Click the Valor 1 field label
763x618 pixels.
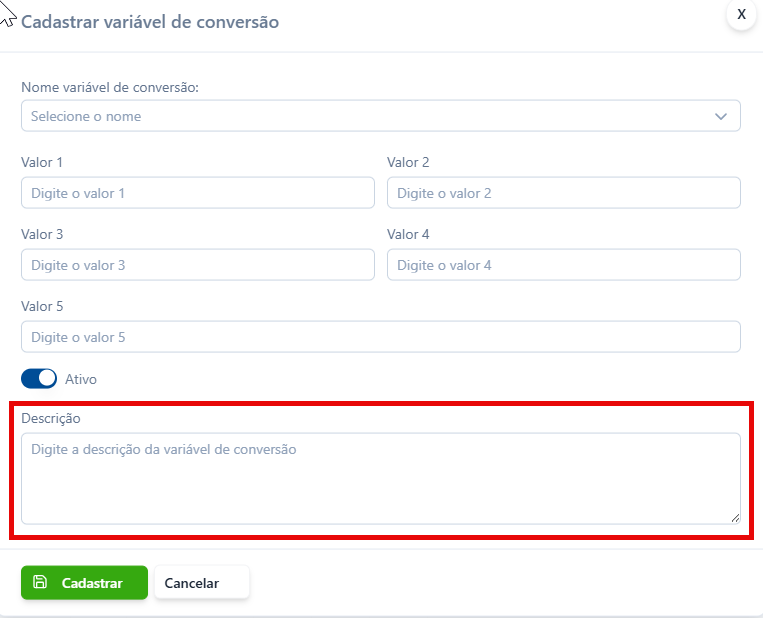pyautogui.click(x=42, y=162)
